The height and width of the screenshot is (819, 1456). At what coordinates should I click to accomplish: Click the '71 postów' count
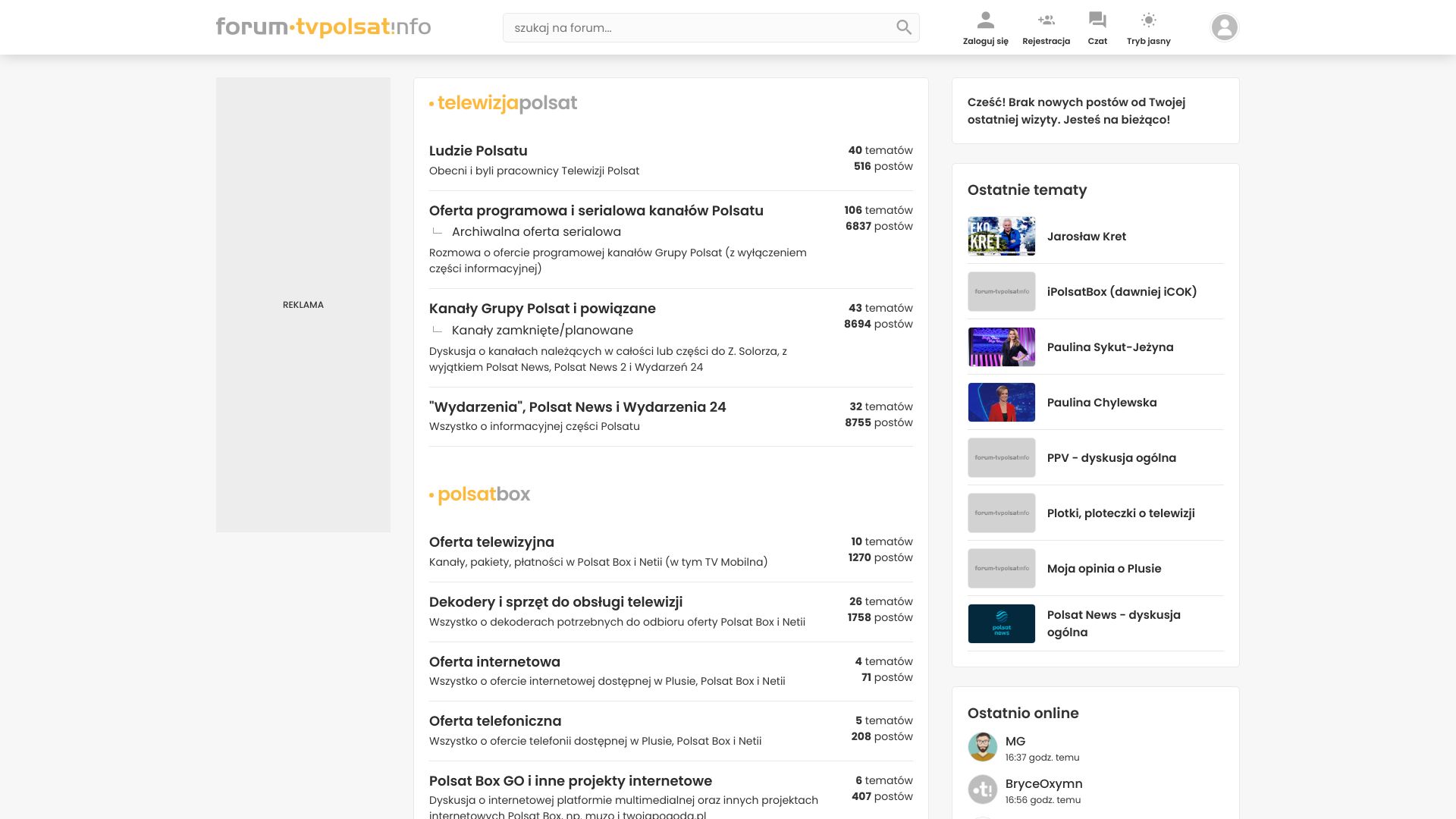pyautogui.click(x=886, y=678)
